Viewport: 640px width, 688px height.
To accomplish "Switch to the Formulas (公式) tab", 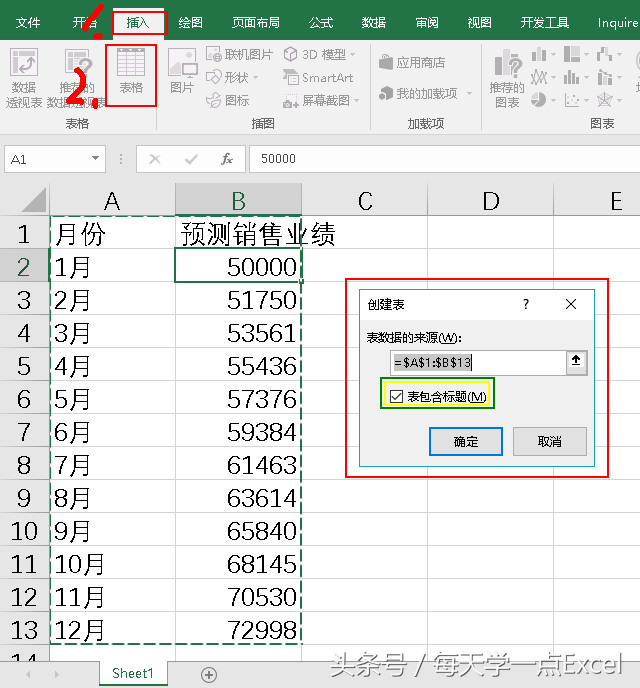I will point(321,22).
